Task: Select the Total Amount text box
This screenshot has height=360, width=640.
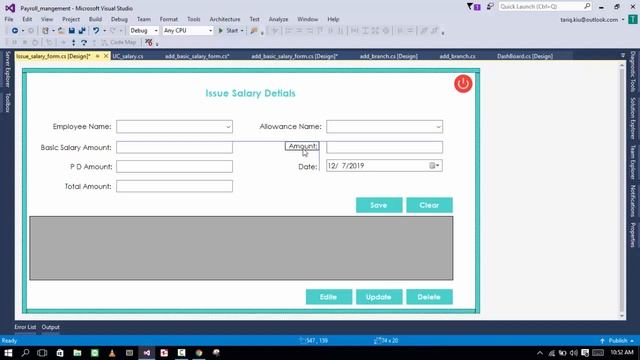Action: pos(174,186)
